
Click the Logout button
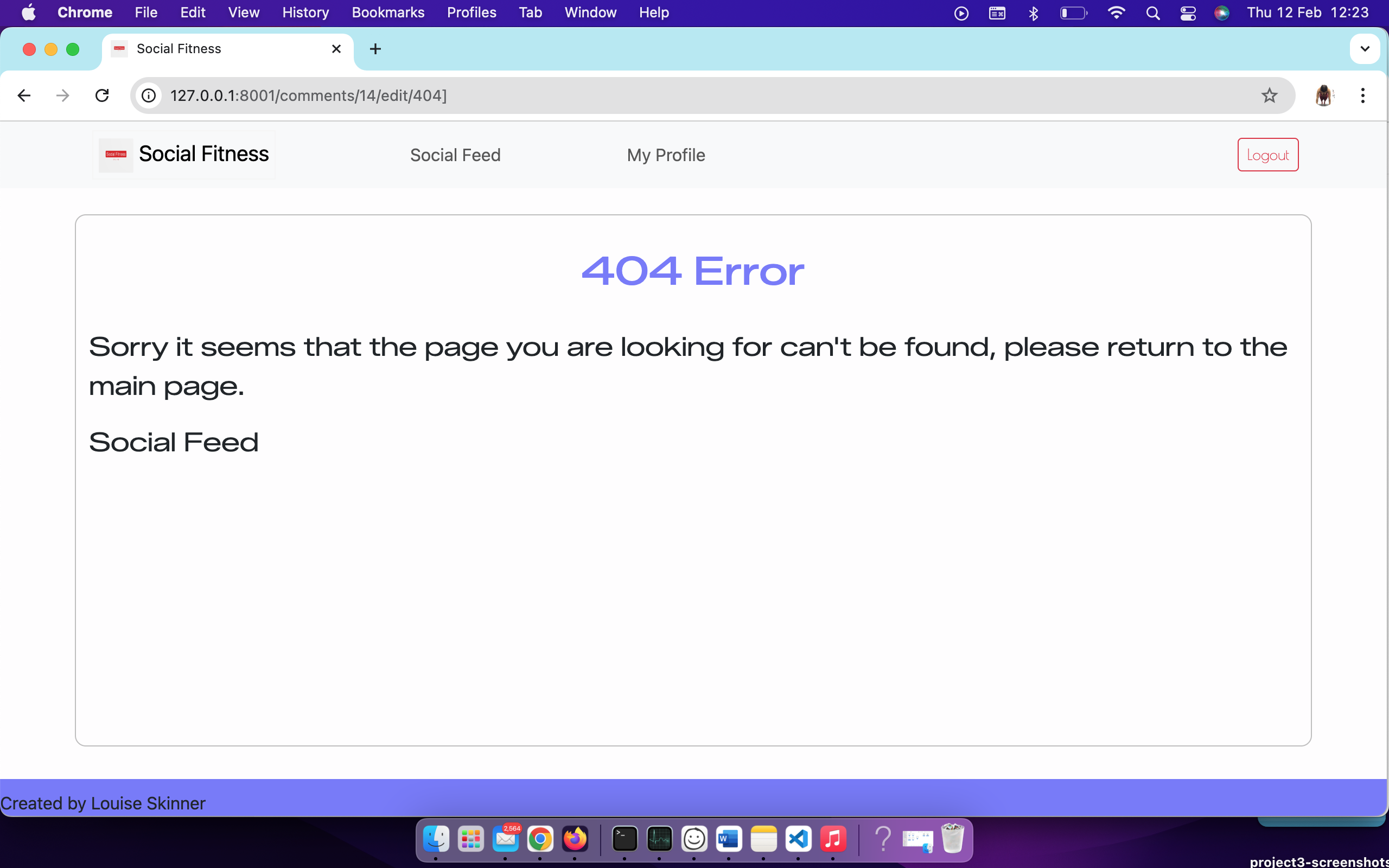[x=1267, y=155]
